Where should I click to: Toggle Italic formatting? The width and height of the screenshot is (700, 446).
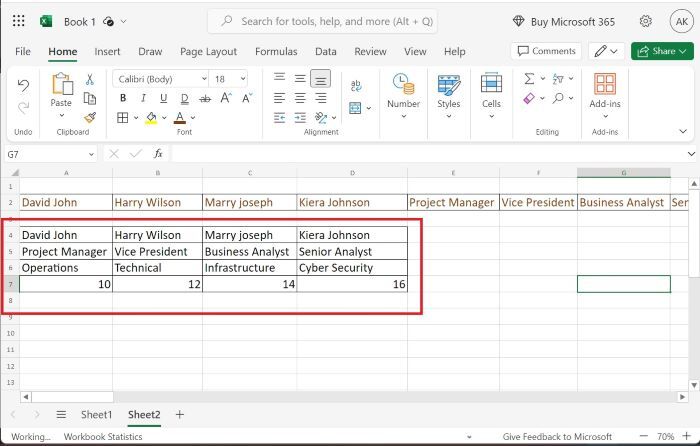143,98
